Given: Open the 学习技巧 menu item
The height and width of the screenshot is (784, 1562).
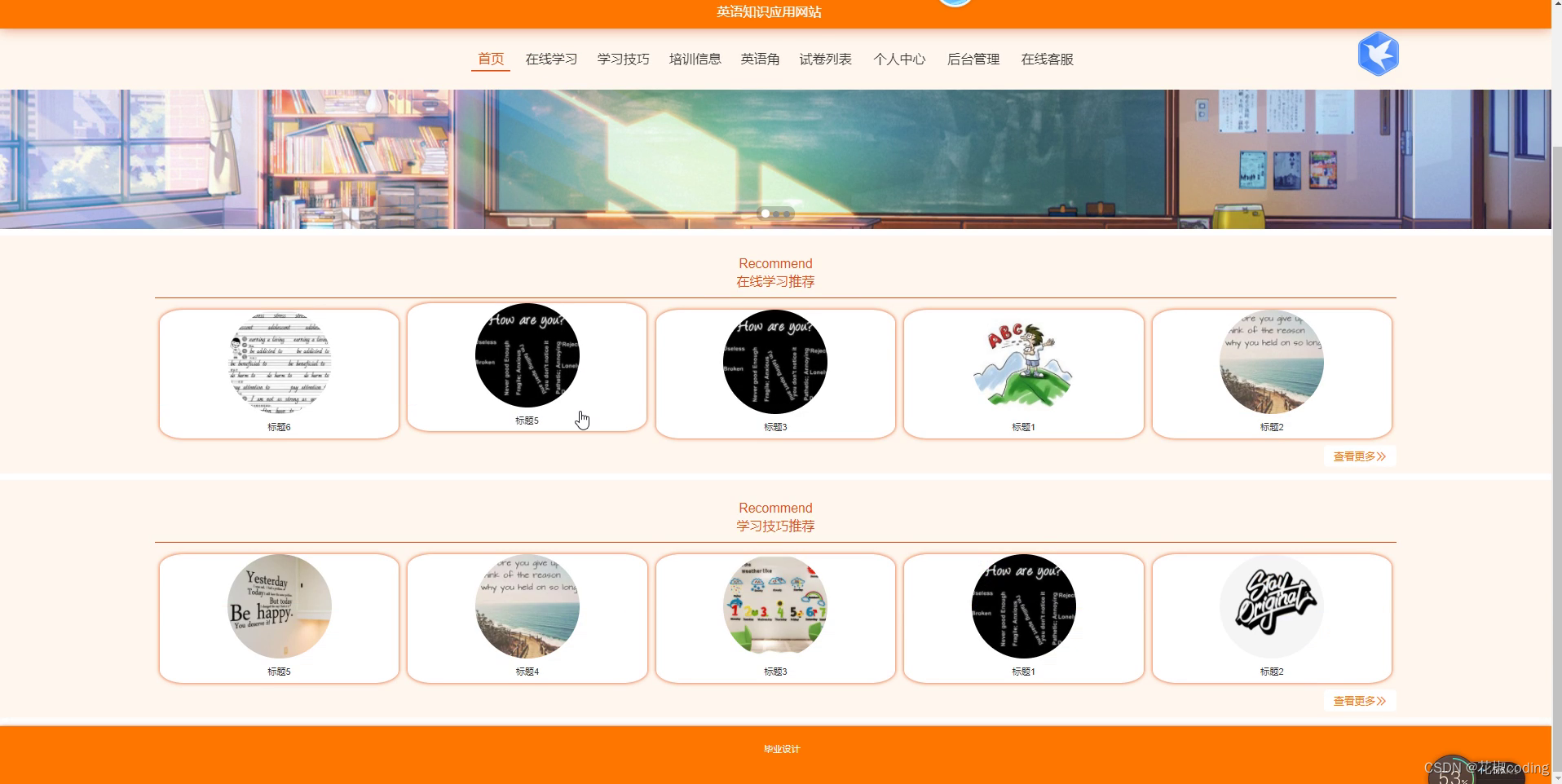Looking at the screenshot, I should 623,59.
